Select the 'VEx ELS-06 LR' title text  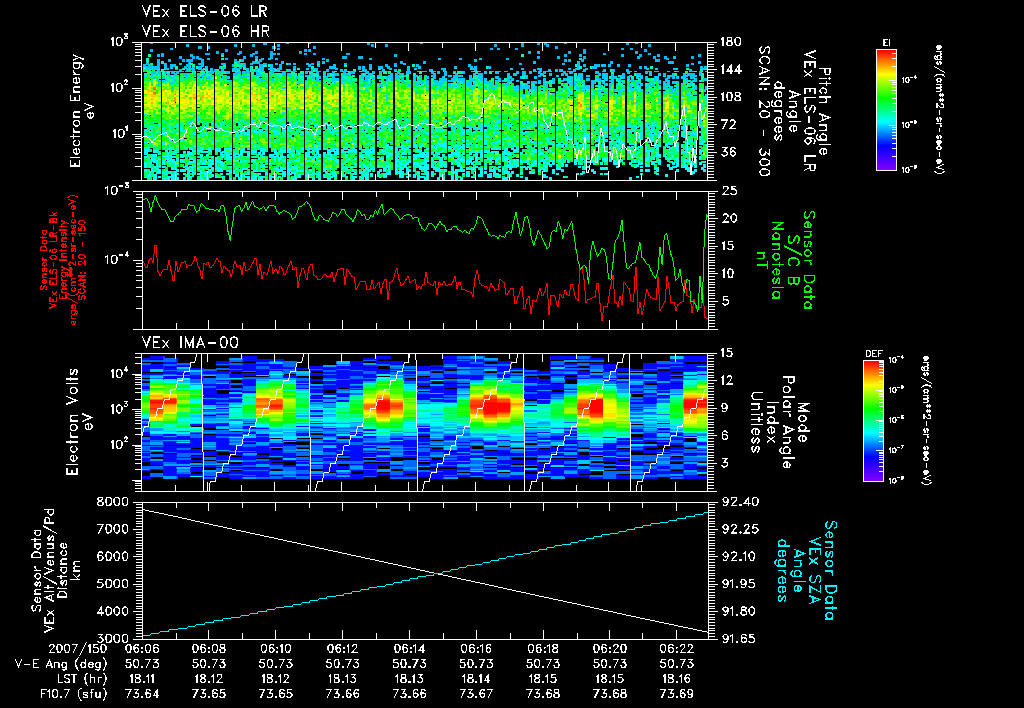point(204,12)
